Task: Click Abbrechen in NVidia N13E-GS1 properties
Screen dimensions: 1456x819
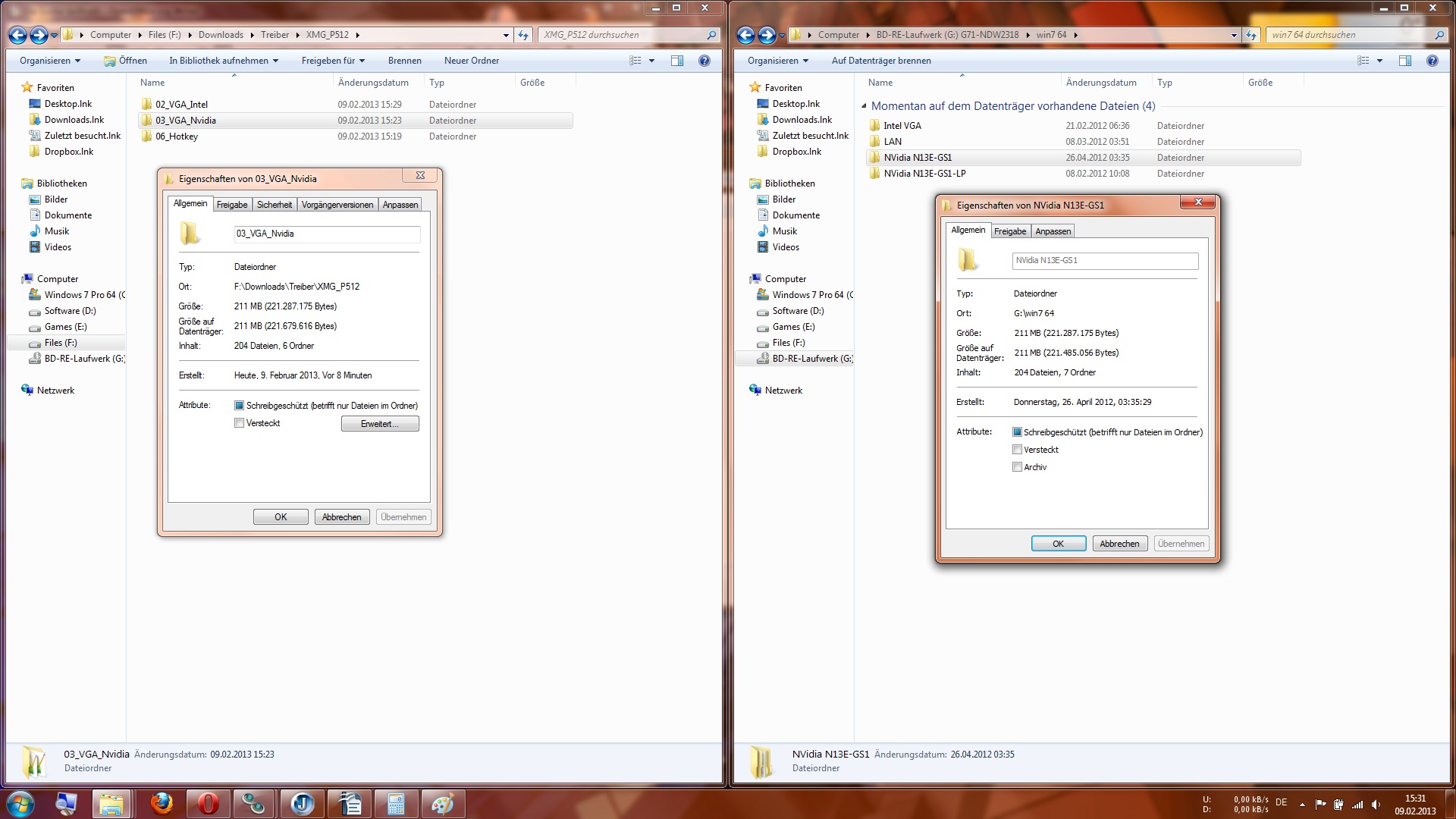Action: coord(1119,544)
